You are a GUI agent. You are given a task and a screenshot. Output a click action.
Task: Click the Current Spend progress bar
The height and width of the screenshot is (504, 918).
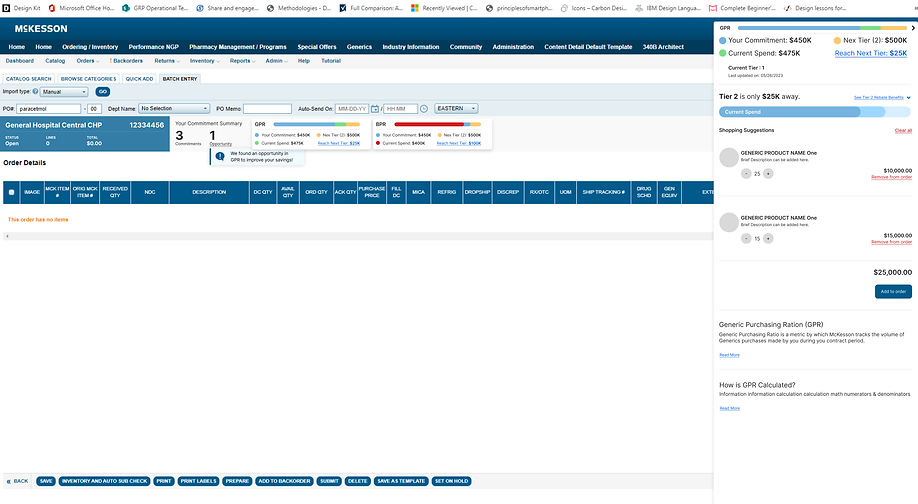[x=814, y=112]
